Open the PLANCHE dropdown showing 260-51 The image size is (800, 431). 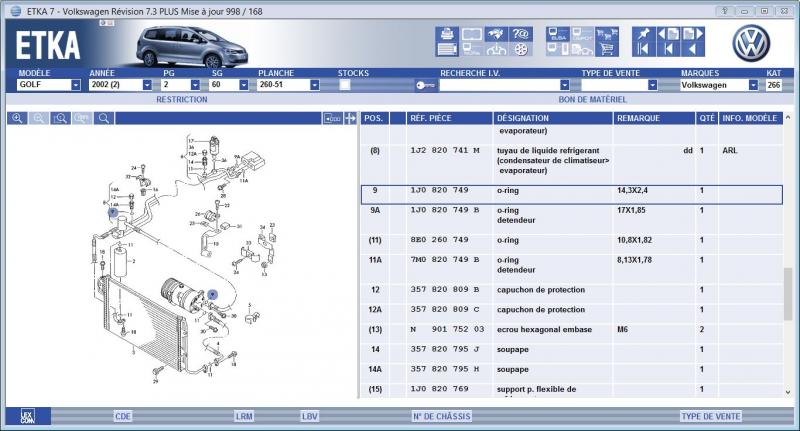click(x=315, y=85)
